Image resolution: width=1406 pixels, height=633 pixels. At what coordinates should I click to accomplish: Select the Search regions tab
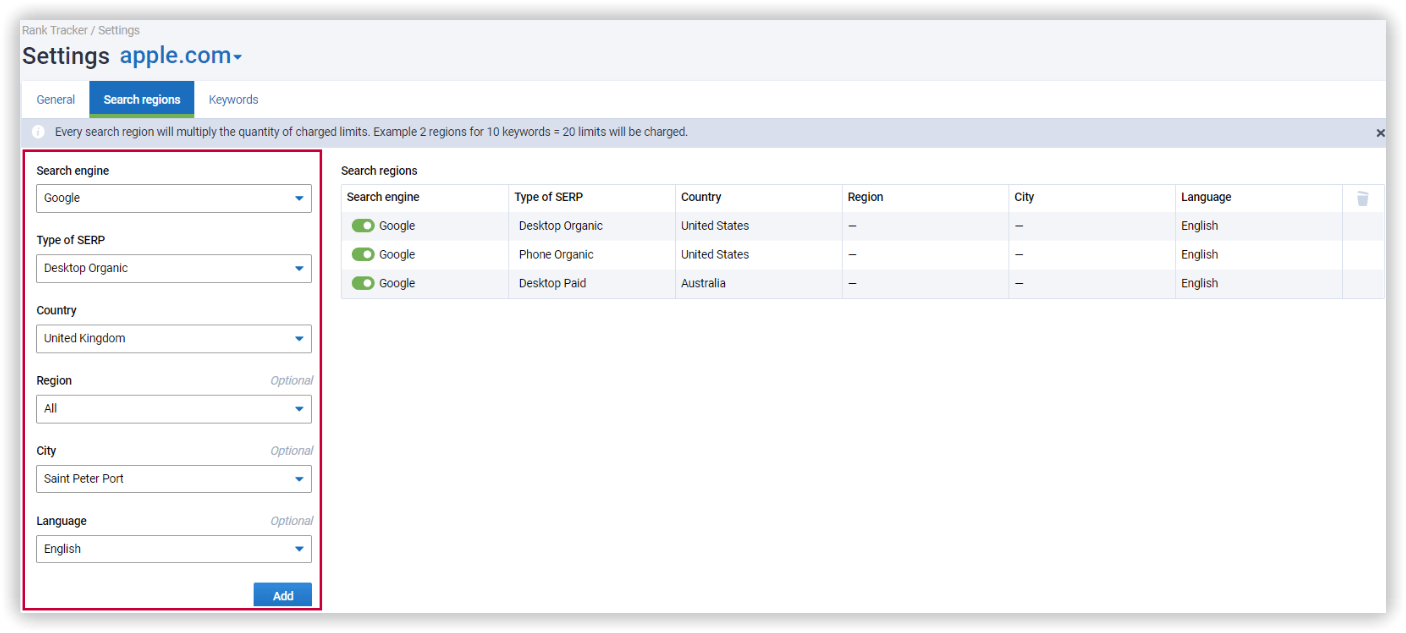pos(142,100)
